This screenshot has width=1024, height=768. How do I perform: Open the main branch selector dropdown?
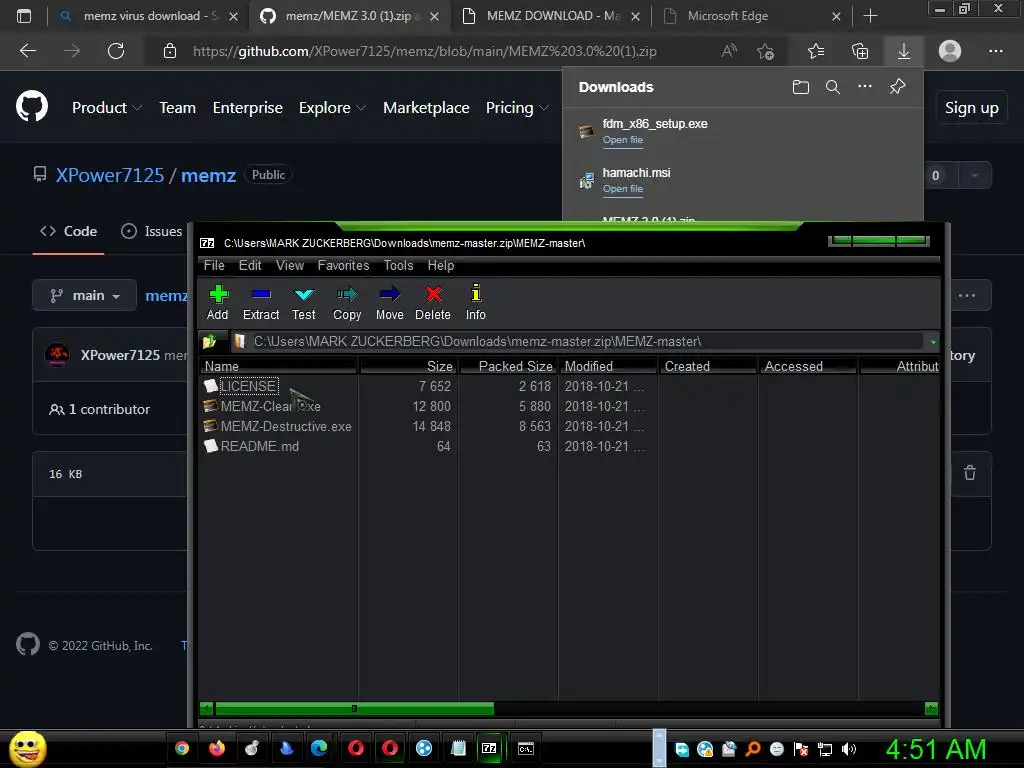[x=84, y=295]
